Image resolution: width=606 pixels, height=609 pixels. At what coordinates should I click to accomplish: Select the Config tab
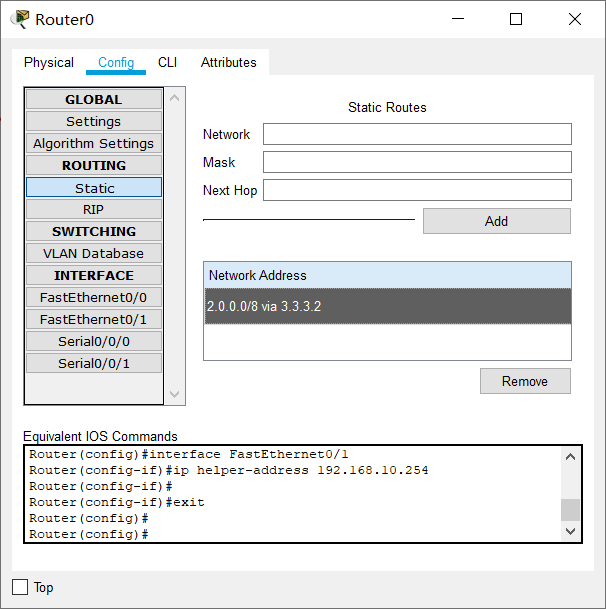116,63
